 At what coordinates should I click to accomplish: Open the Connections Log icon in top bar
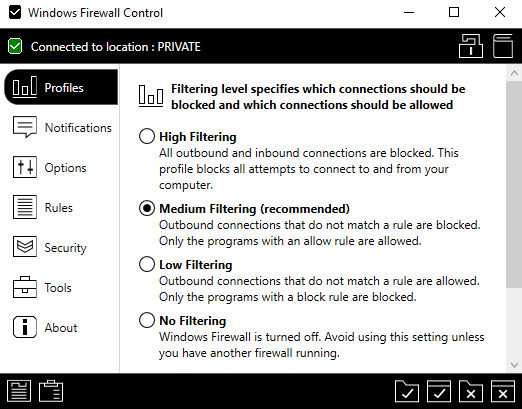coord(503,46)
